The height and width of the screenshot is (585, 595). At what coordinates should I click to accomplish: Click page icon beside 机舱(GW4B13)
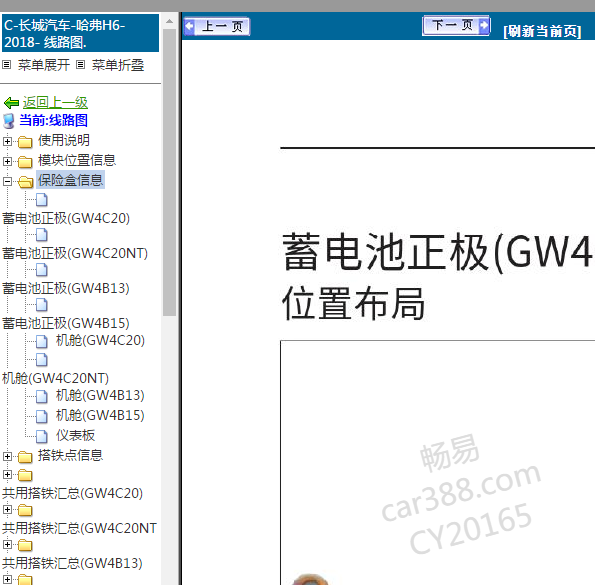click(42, 396)
